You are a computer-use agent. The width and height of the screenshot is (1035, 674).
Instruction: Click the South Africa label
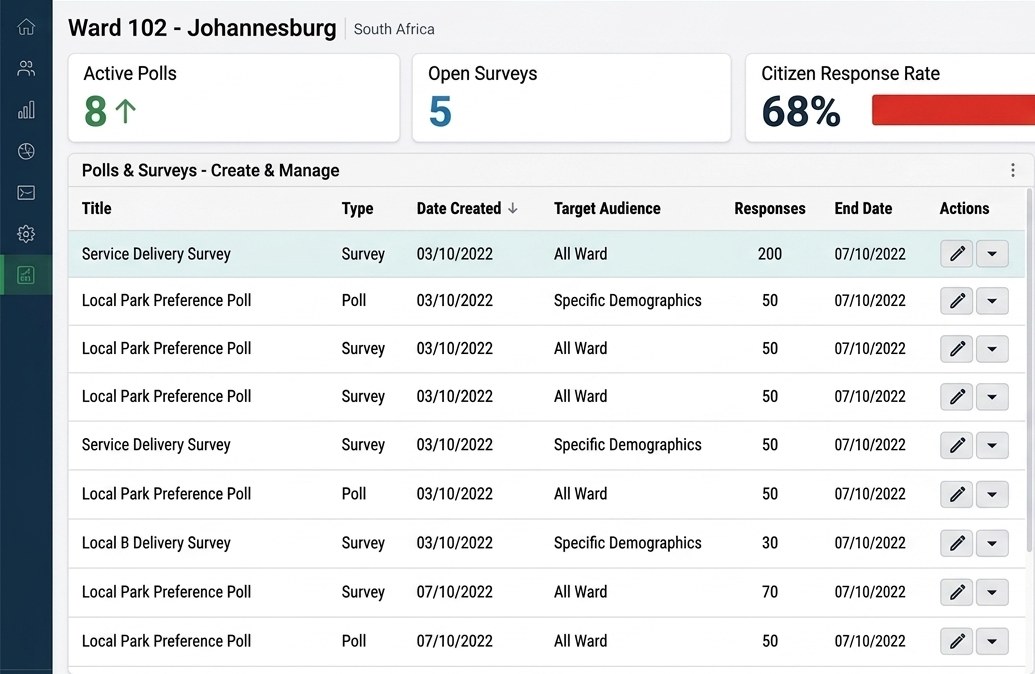point(393,29)
